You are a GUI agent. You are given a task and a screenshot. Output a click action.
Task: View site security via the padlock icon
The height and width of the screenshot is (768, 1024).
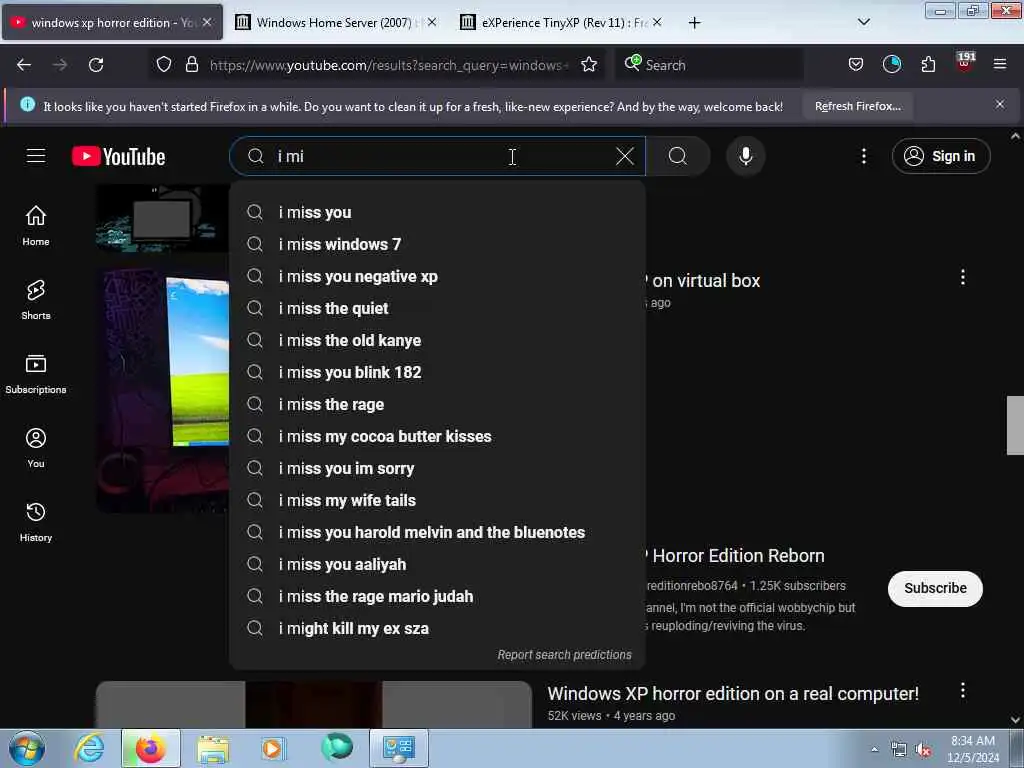click(191, 65)
